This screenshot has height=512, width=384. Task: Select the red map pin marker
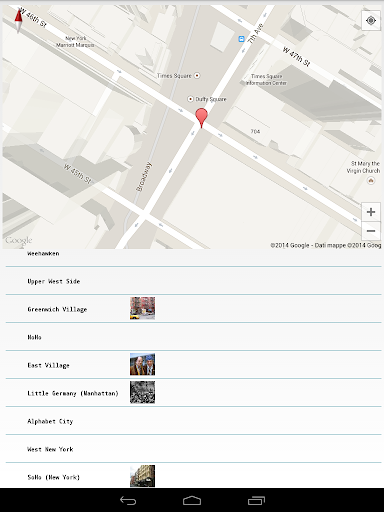201,117
